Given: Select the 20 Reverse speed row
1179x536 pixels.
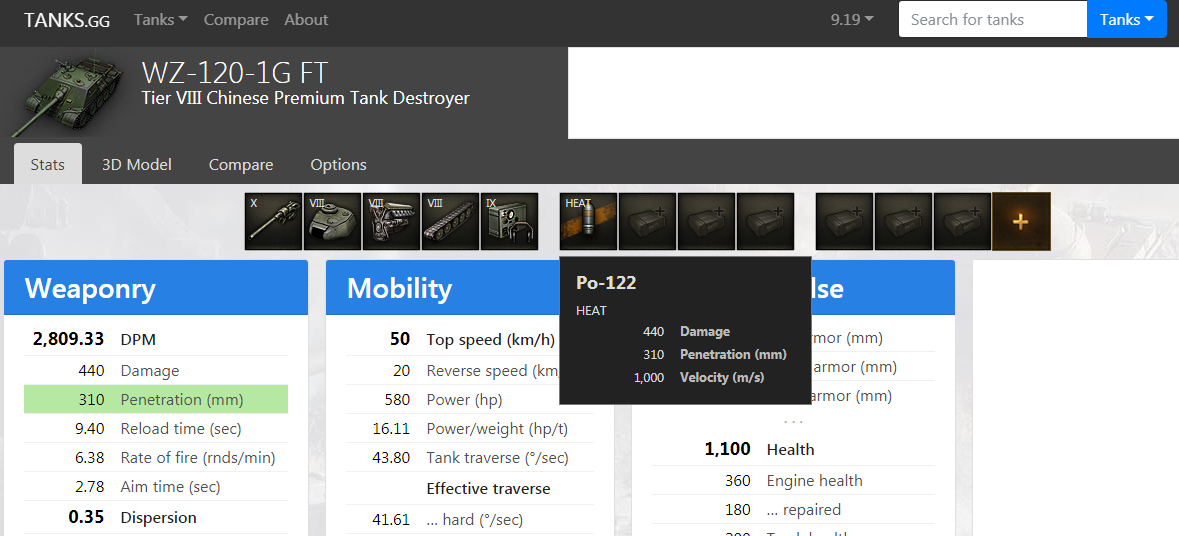Looking at the screenshot, I should coord(453,371).
